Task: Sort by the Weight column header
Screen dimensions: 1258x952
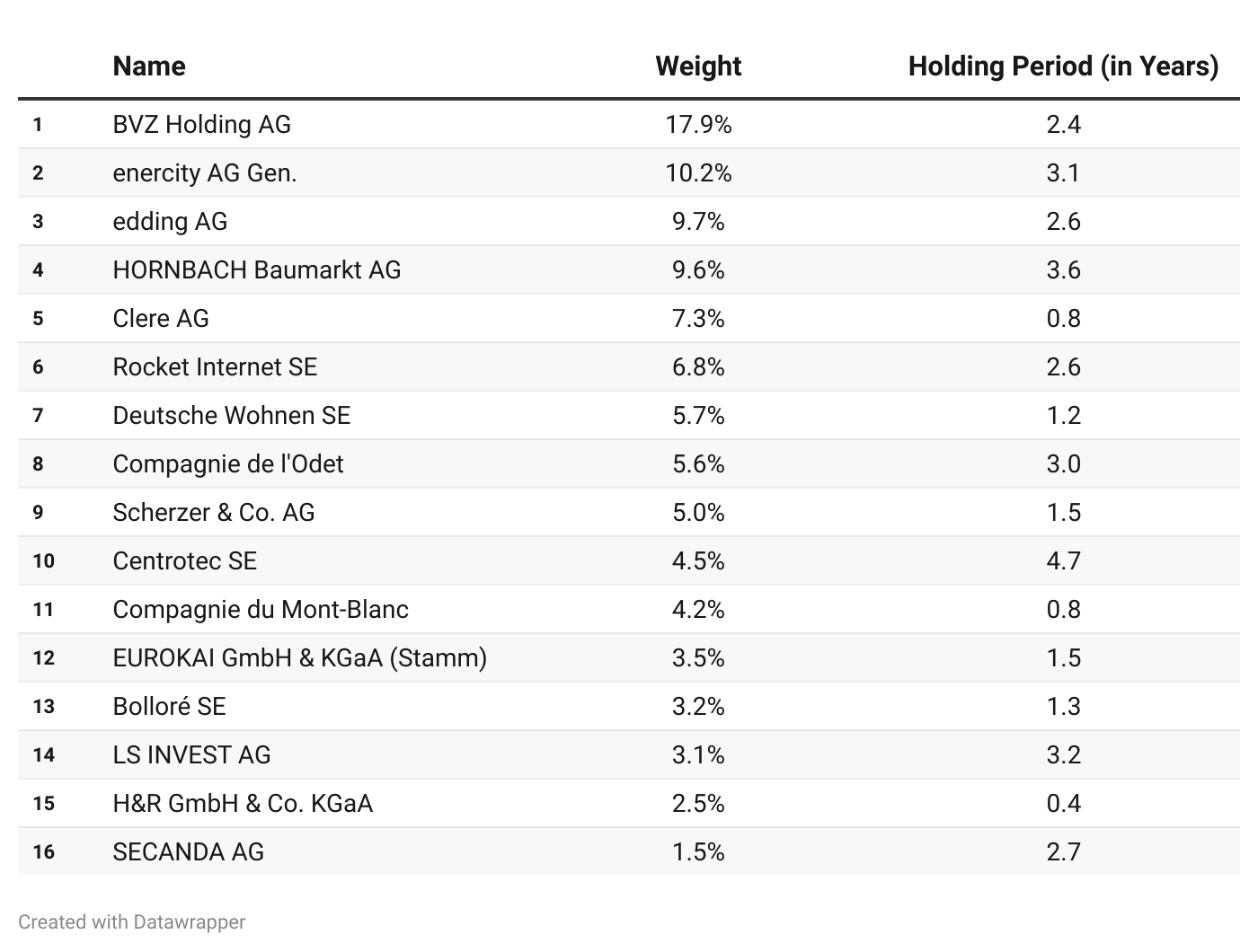Action: (x=698, y=66)
